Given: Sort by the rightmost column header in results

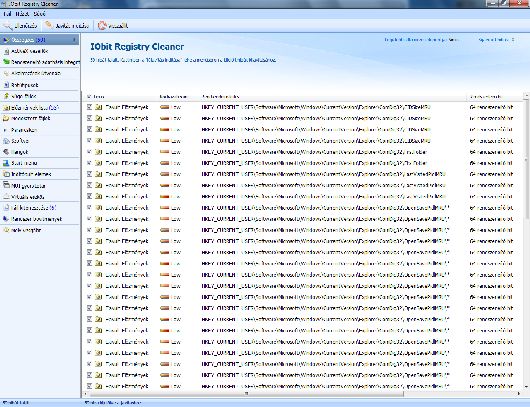Looking at the screenshot, I should pyautogui.click(x=485, y=97).
